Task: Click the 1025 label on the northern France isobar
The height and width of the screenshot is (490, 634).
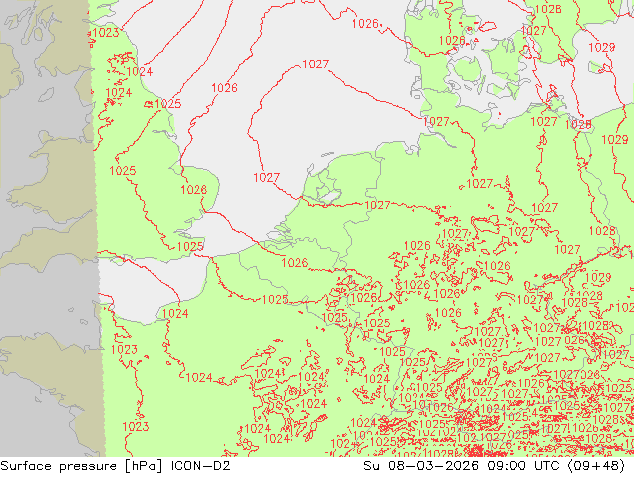Action: point(275,300)
